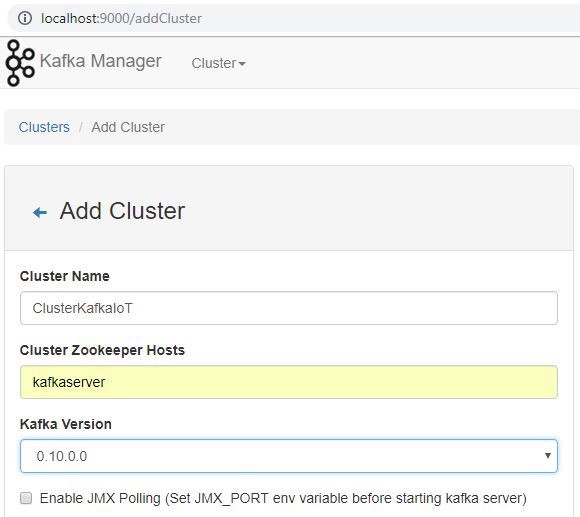
Task: Click the Enable JMX Polling label text
Action: 283,498
